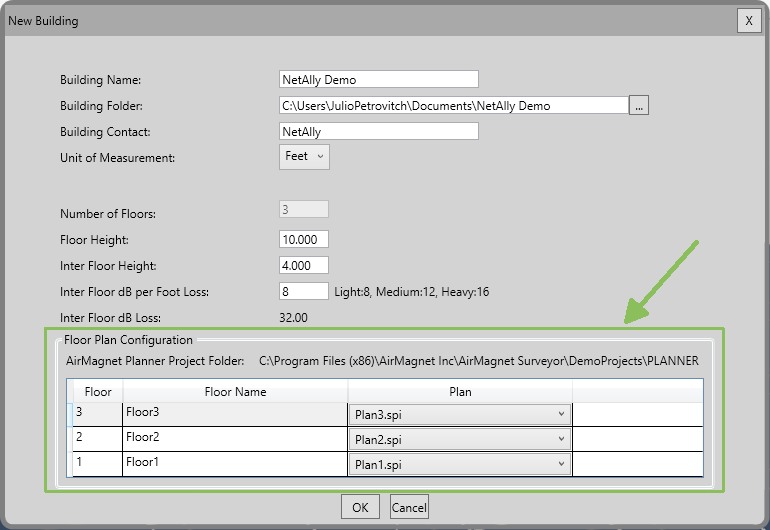This screenshot has width=770, height=530.
Task: Open the Plan2.spi plan dropdown
Action: click(460, 440)
